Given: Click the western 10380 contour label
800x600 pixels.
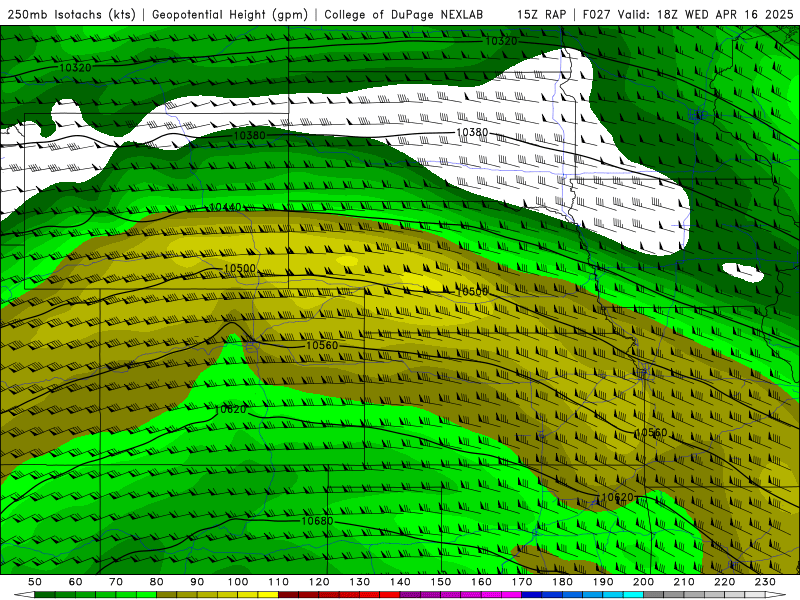Looking at the screenshot, I should click(x=250, y=135).
